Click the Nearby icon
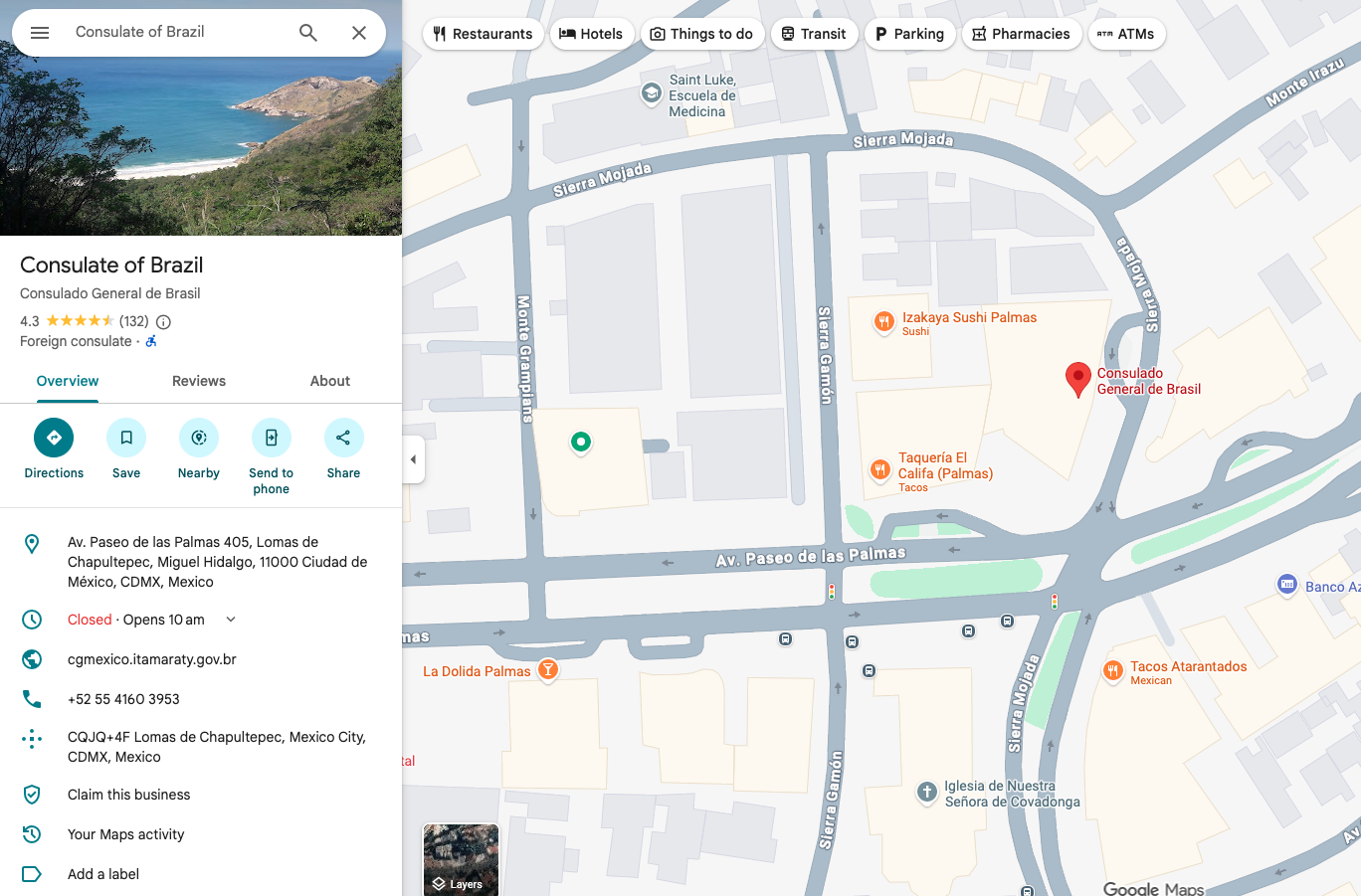The height and width of the screenshot is (896, 1361). click(x=199, y=438)
